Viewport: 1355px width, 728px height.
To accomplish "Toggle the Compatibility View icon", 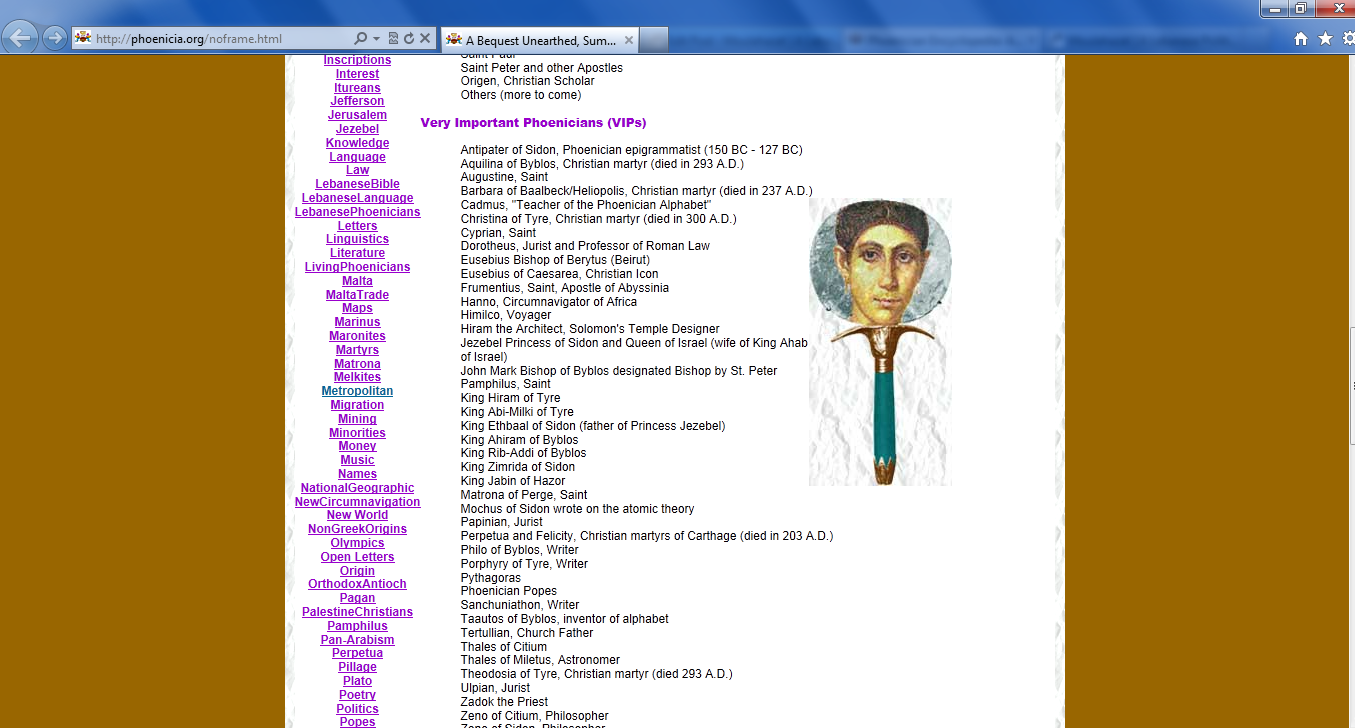I will (393, 39).
